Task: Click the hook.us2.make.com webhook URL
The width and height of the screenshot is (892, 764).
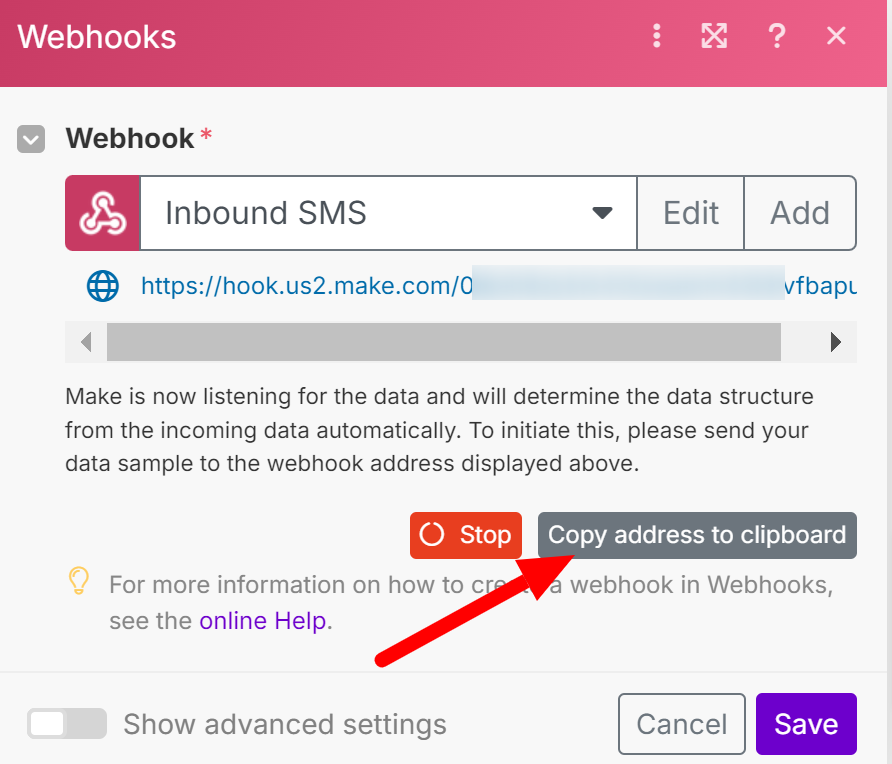Action: click(300, 287)
